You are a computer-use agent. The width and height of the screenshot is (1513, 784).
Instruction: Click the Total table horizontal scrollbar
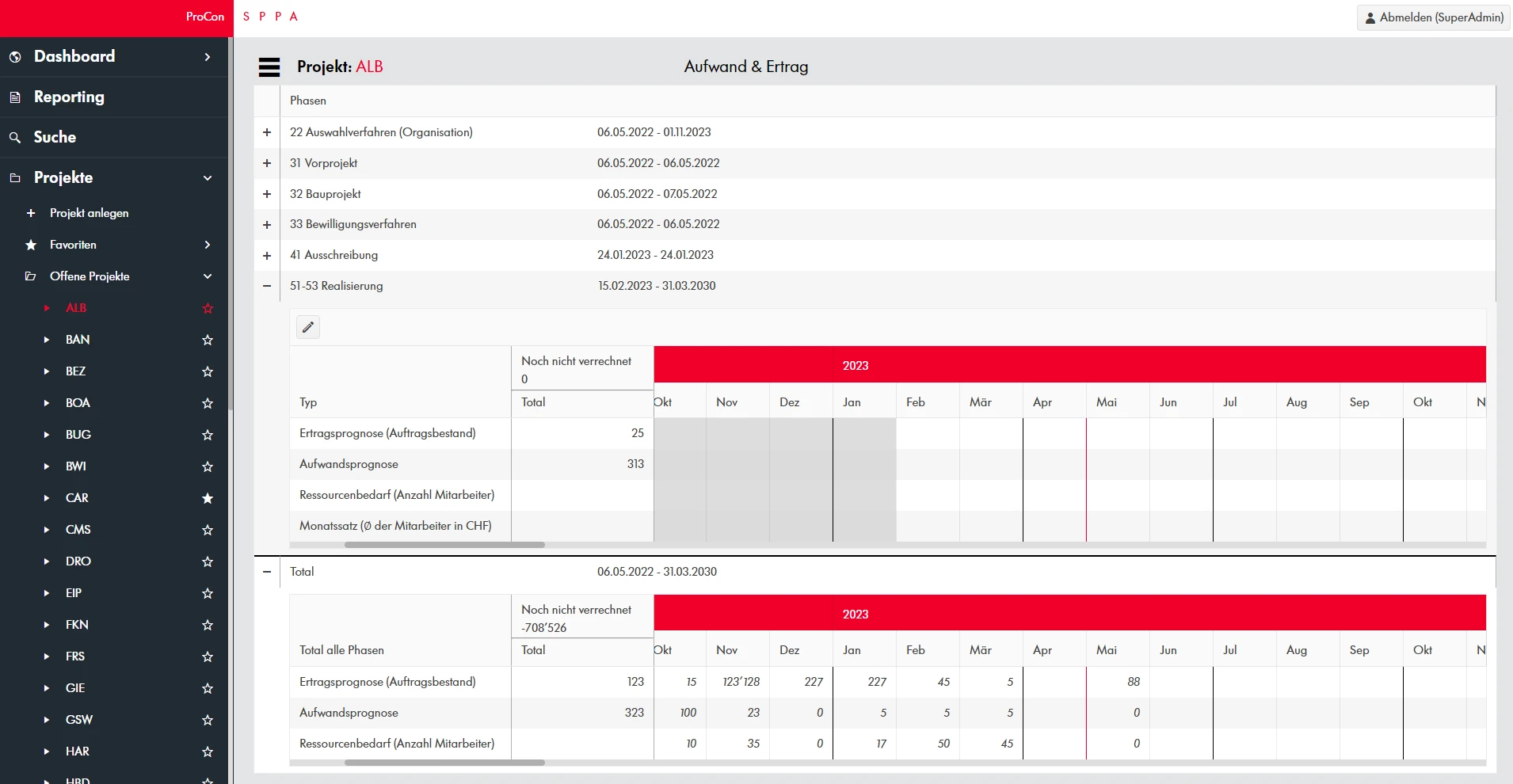[x=444, y=763]
